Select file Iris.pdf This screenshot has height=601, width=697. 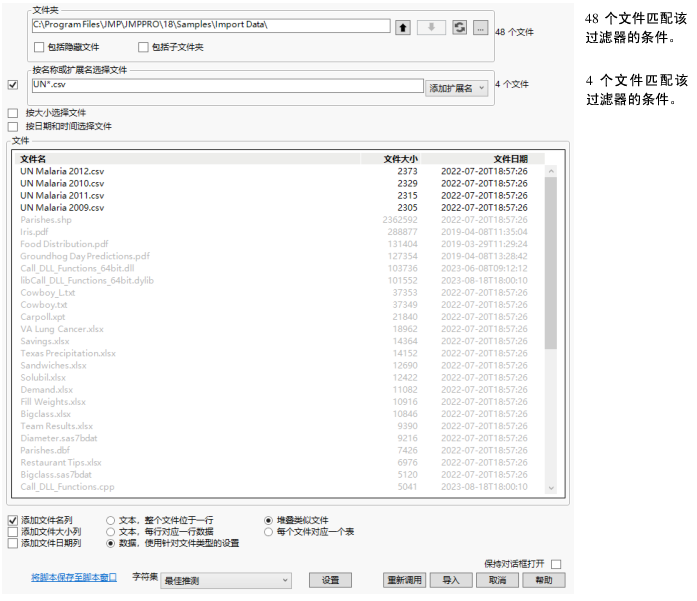[34, 232]
